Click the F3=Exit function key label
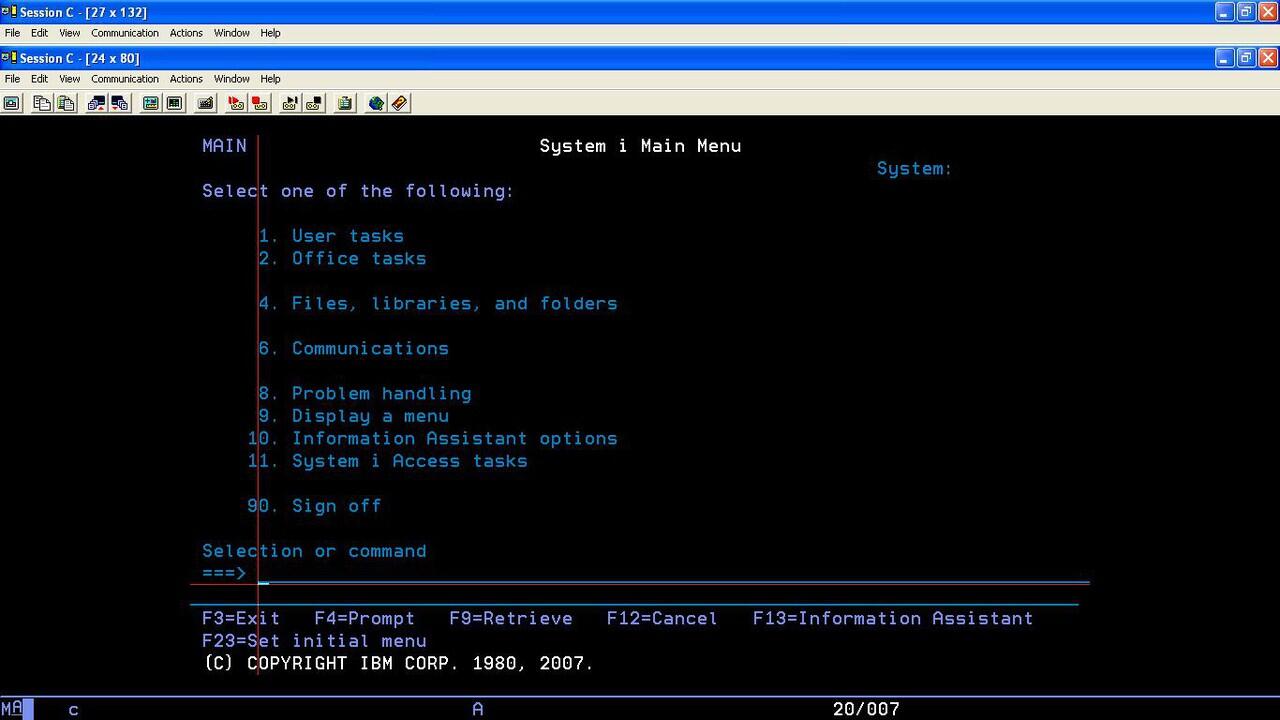The height and width of the screenshot is (720, 1280). click(241, 618)
